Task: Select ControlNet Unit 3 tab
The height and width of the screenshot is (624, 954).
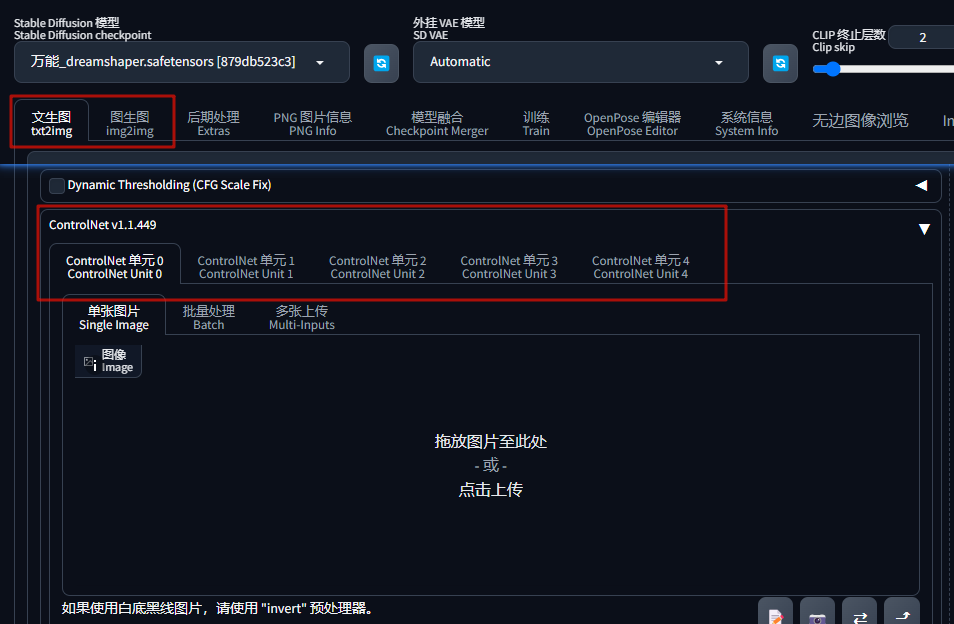Action: (509, 267)
